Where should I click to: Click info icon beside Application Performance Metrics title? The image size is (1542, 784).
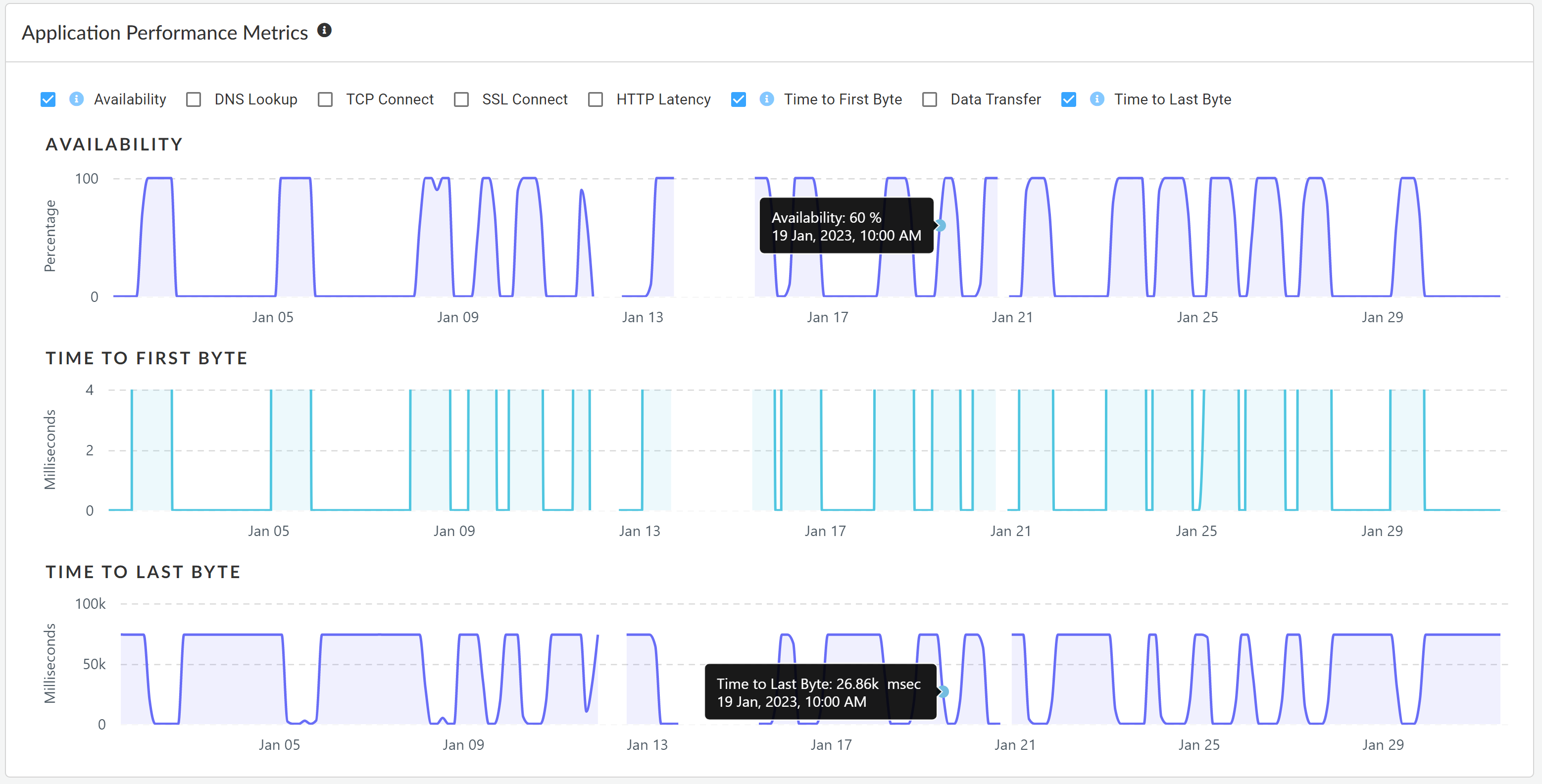coord(324,31)
